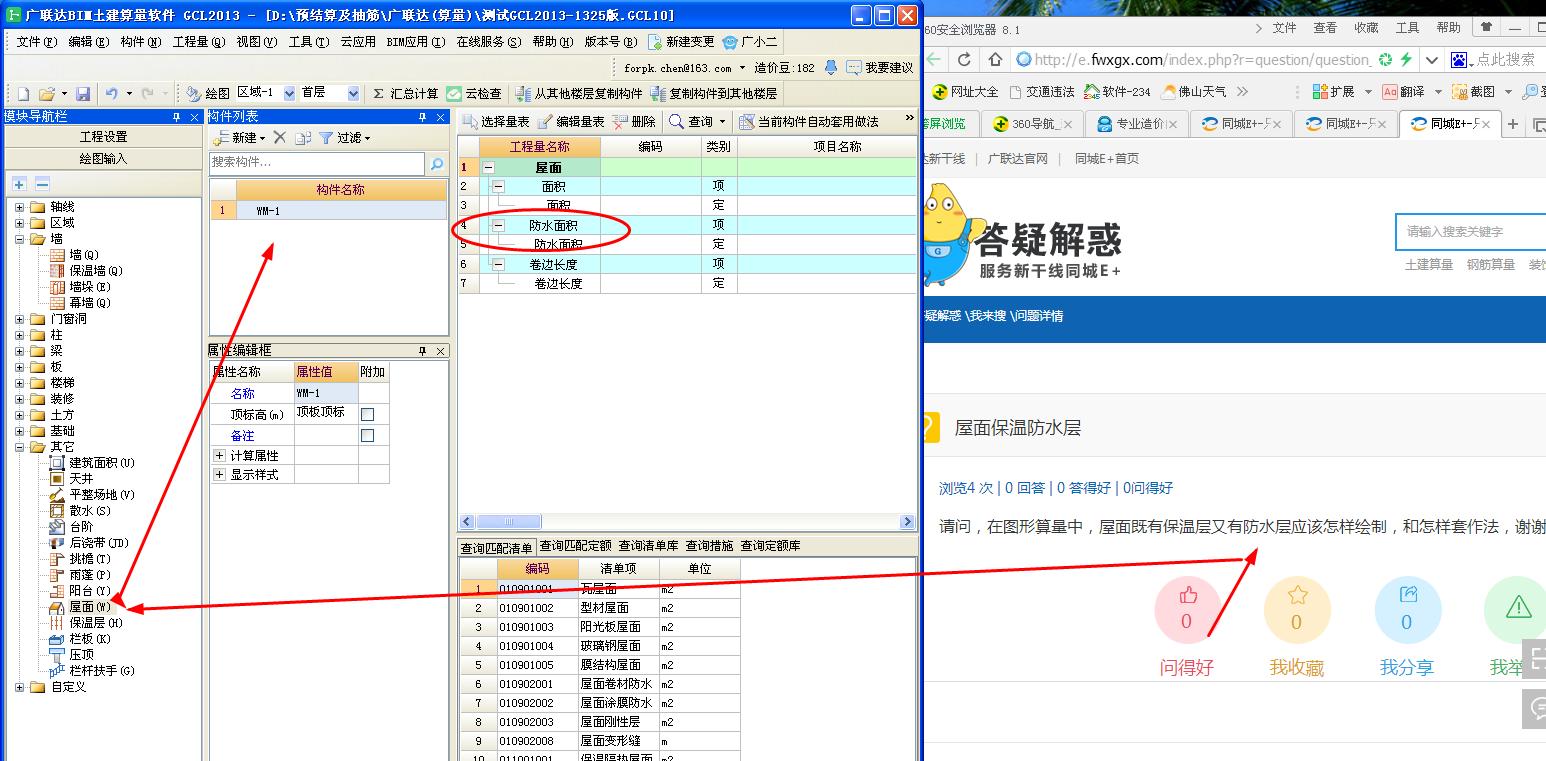Toggle checkbox in 顶标高 property row
The width and height of the screenshot is (1546, 761).
click(367, 414)
